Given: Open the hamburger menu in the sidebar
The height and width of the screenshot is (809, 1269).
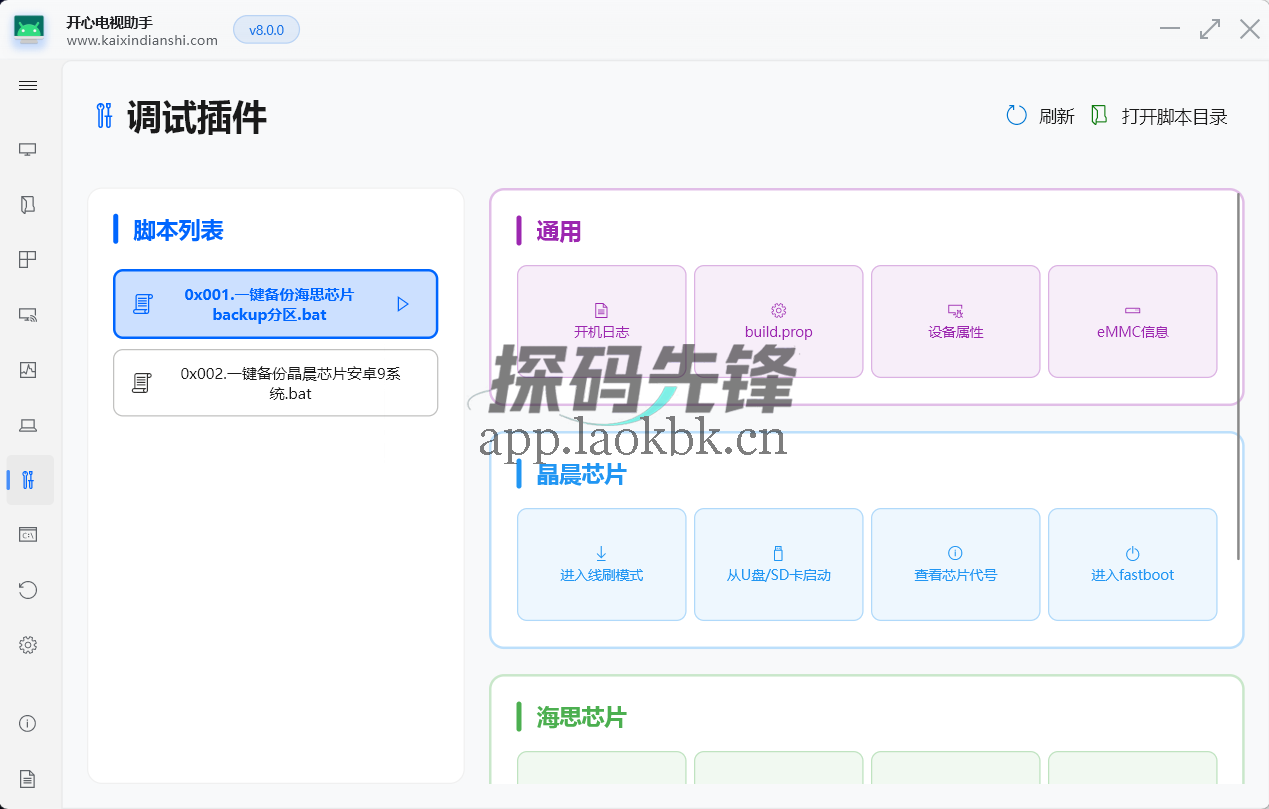Looking at the screenshot, I should 28,86.
